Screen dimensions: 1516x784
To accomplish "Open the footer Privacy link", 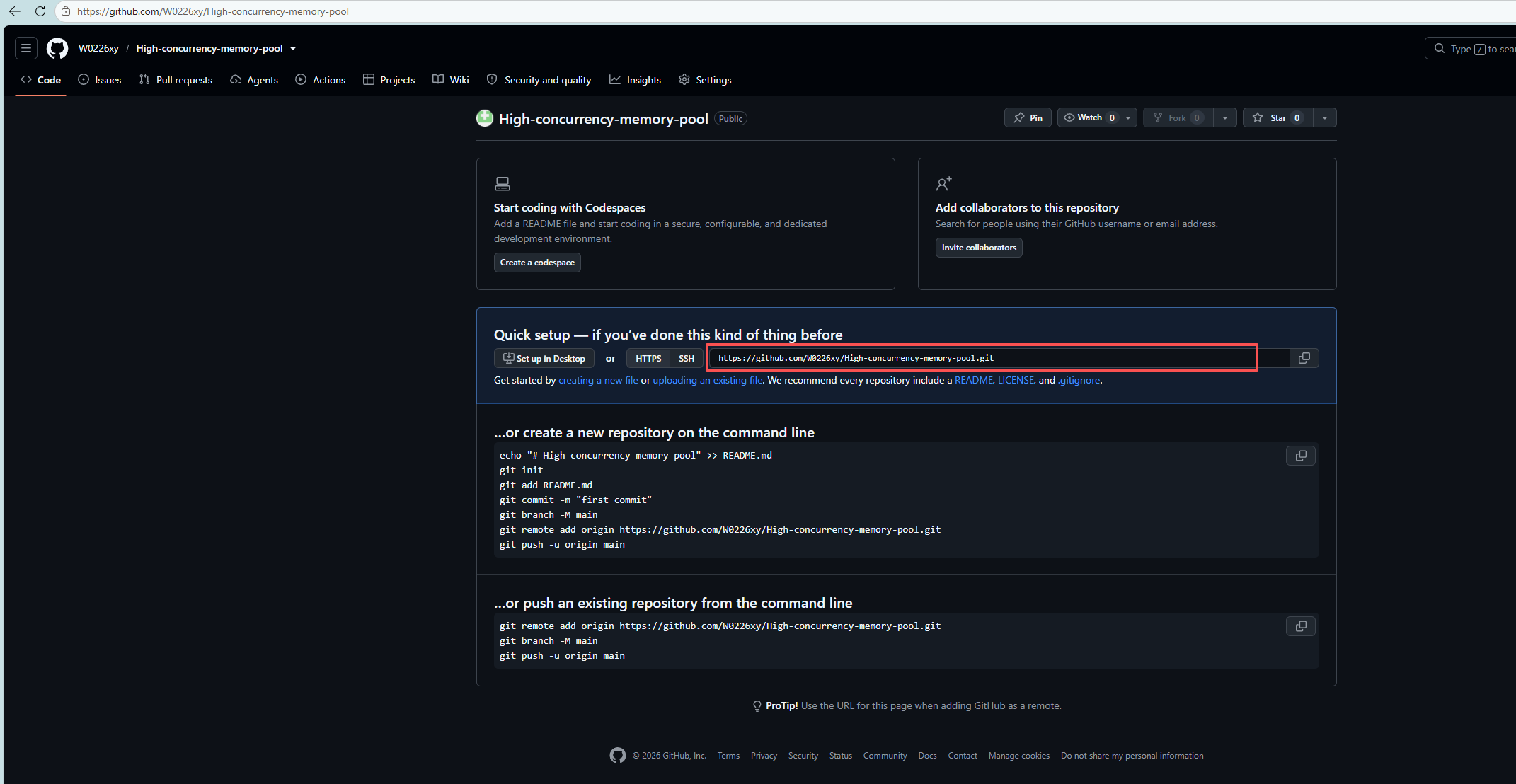I will pos(764,756).
